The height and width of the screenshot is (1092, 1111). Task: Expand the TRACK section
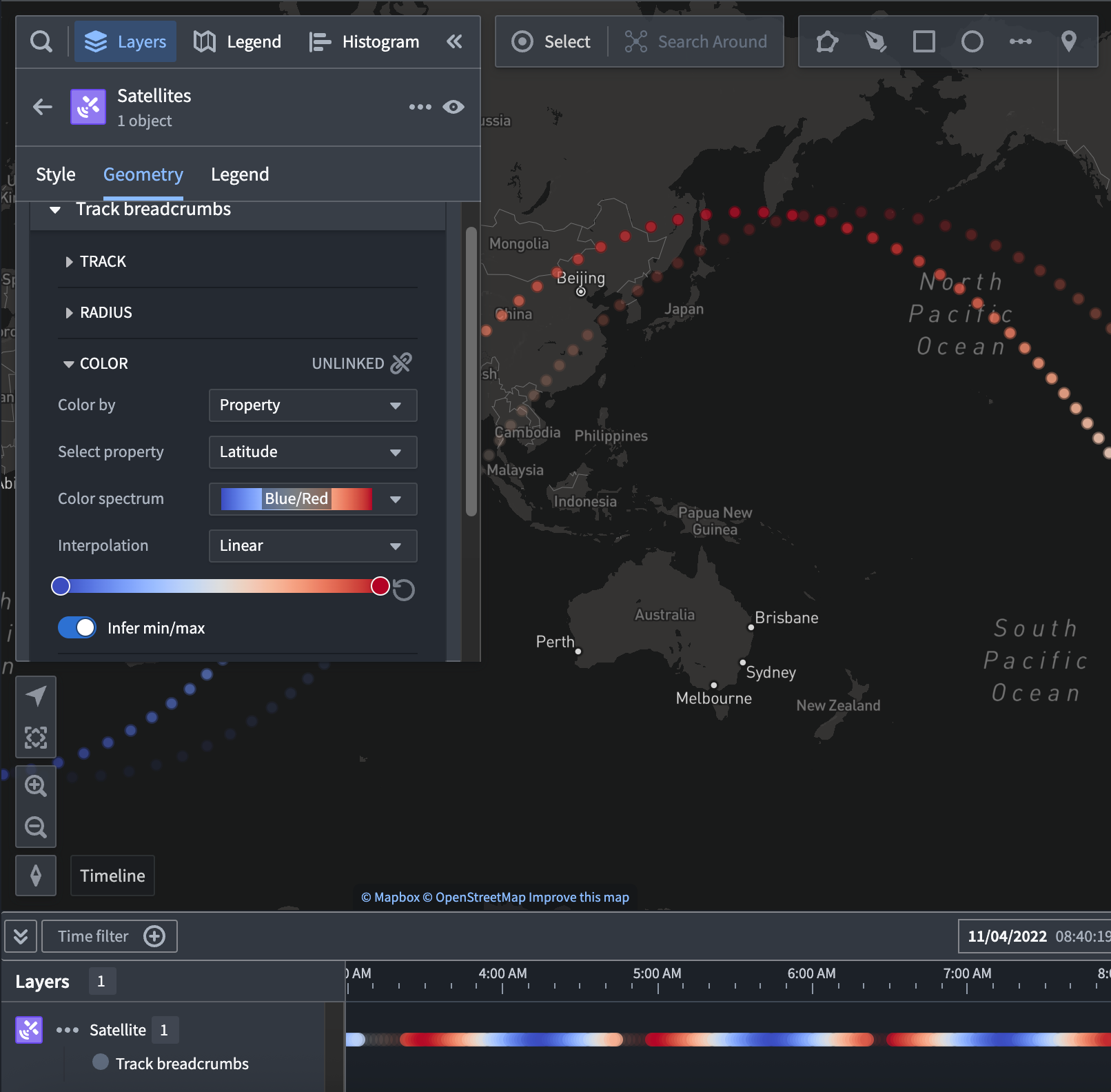pos(96,262)
